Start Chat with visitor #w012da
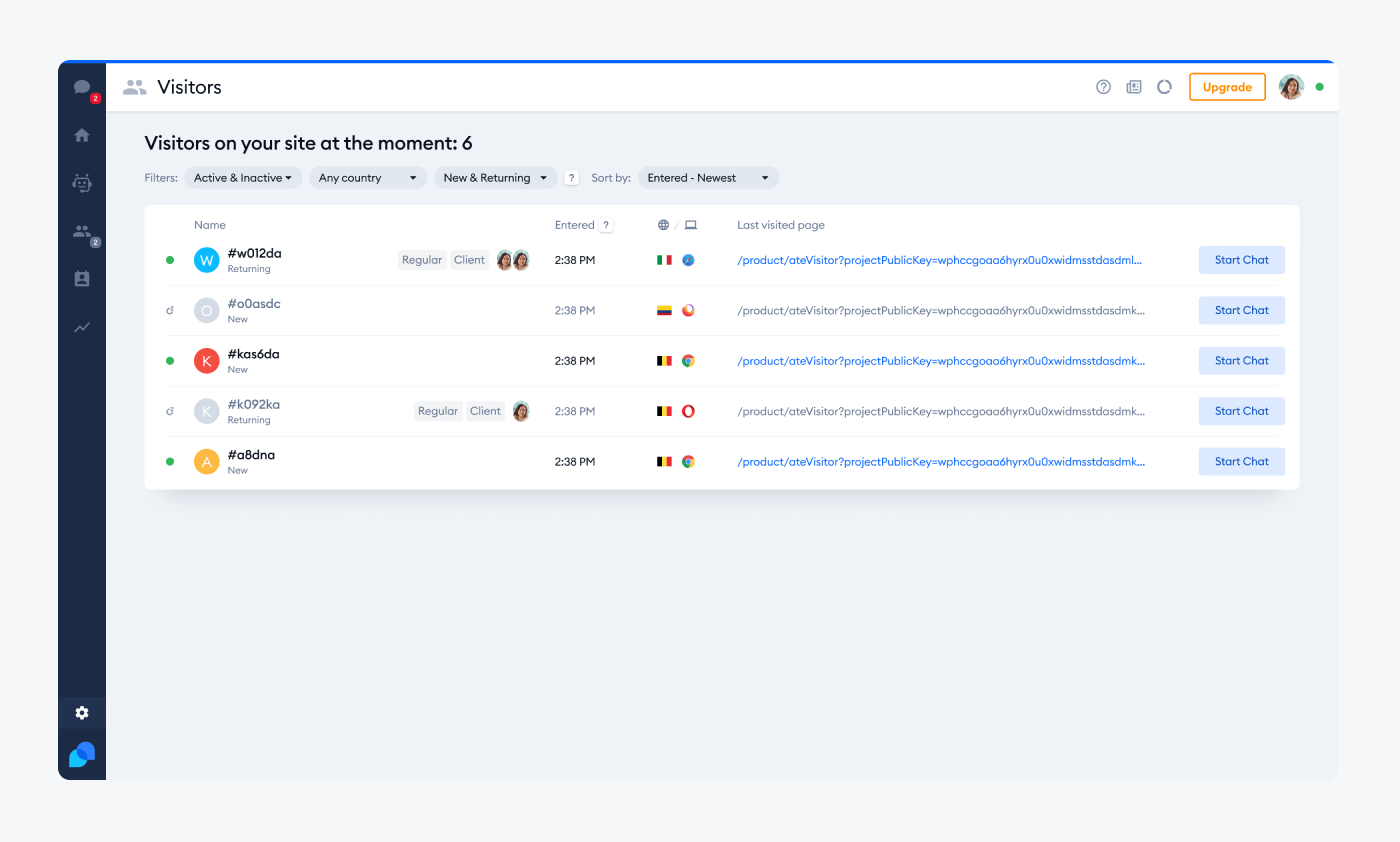 click(1242, 260)
